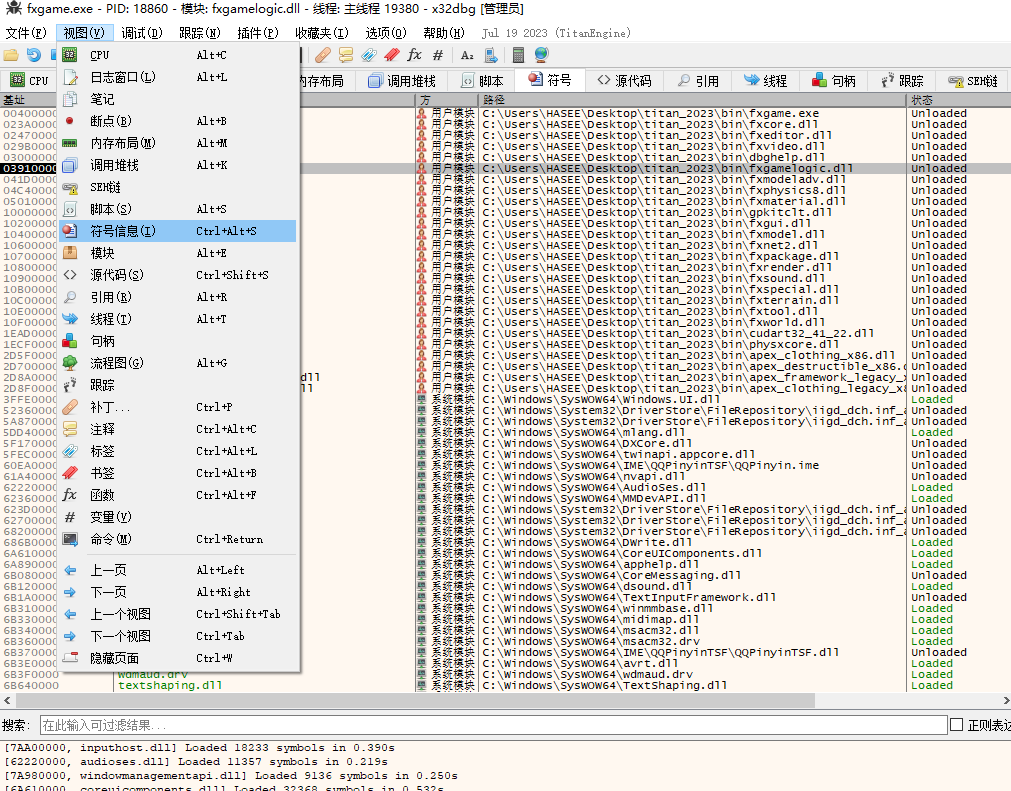Open the 调试(D) menu

coord(142,33)
